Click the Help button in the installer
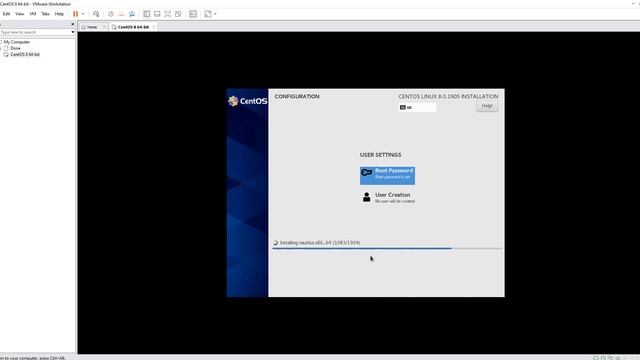The height and width of the screenshot is (360, 640). (487, 106)
